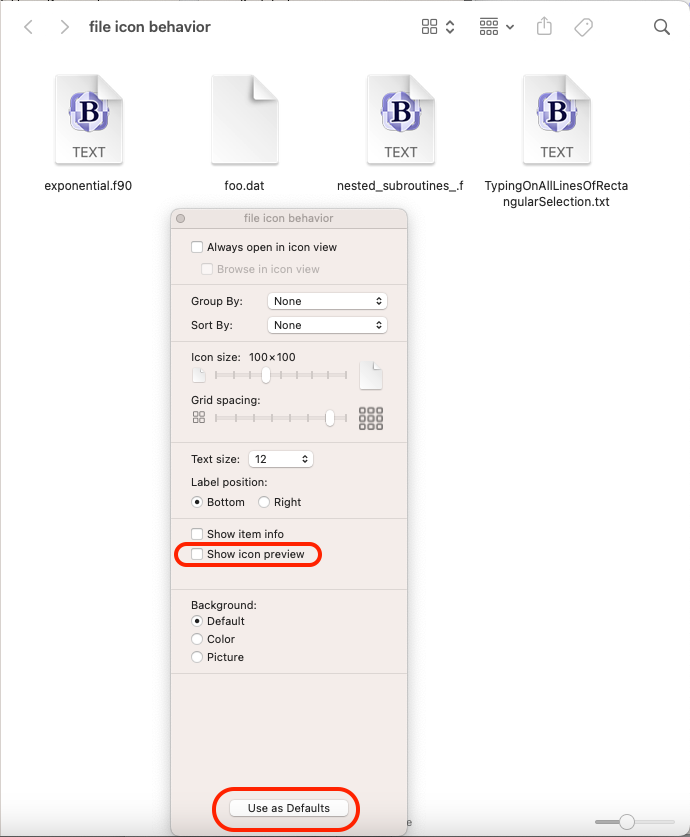The height and width of the screenshot is (837, 690).
Task: Select the blank foo.dat file icon
Action: (x=244, y=119)
